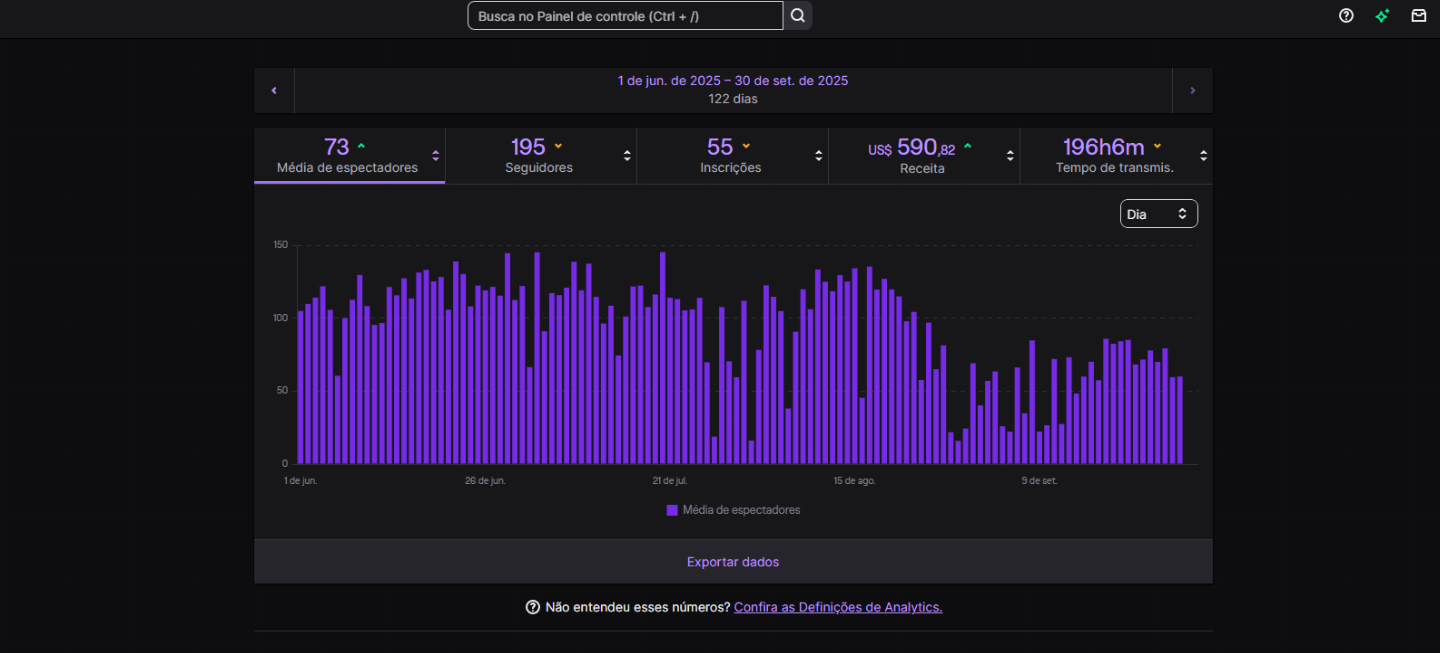The height and width of the screenshot is (653, 1440).
Task: Select the Seguidores metric tab
Action: pos(540,155)
